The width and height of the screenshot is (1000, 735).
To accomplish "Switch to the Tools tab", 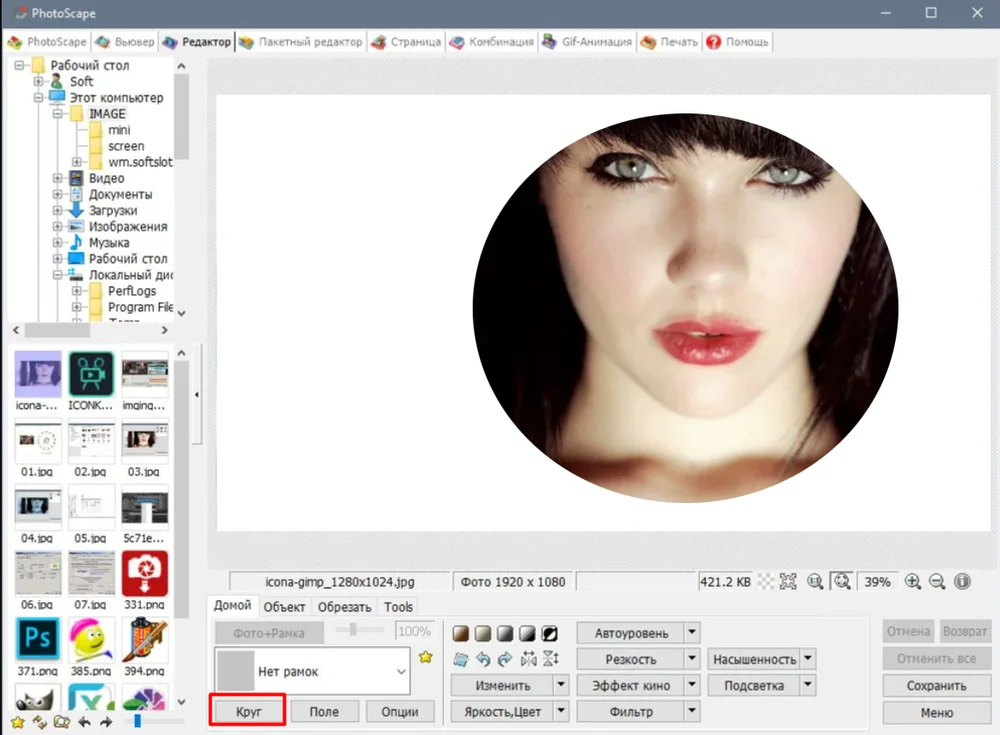I will click(x=398, y=607).
